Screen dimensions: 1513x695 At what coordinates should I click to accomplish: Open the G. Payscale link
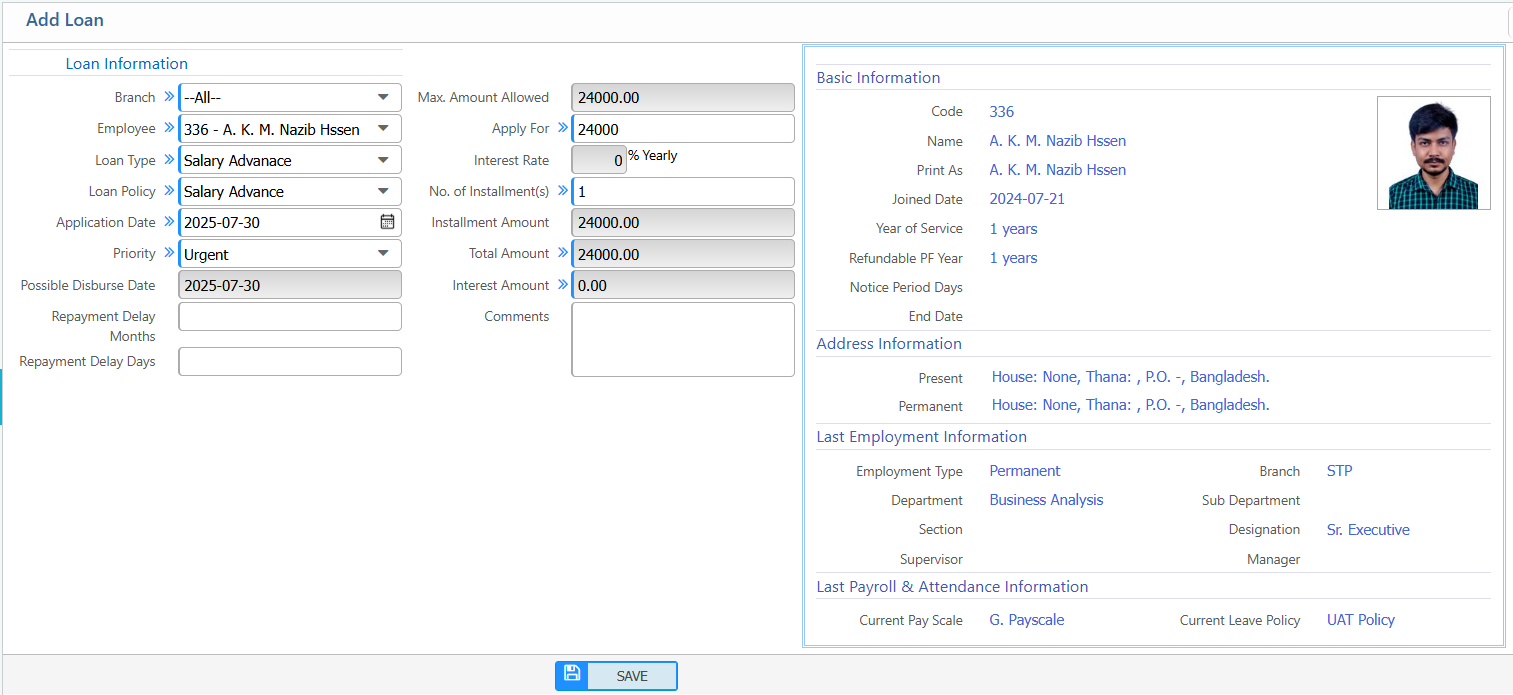click(x=1026, y=619)
